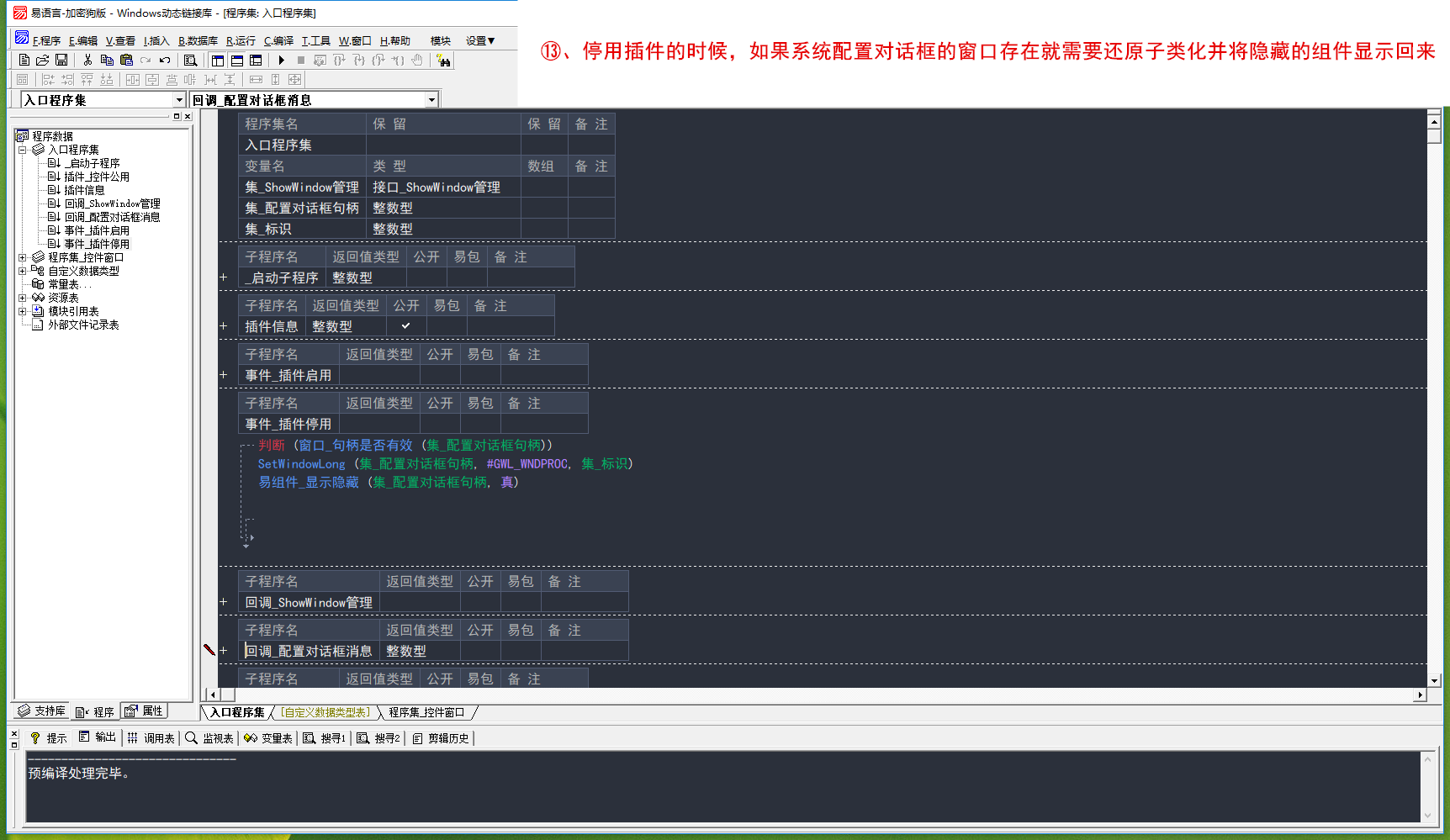Open the C.编译 menu
1450x840 pixels.
pyautogui.click(x=278, y=40)
